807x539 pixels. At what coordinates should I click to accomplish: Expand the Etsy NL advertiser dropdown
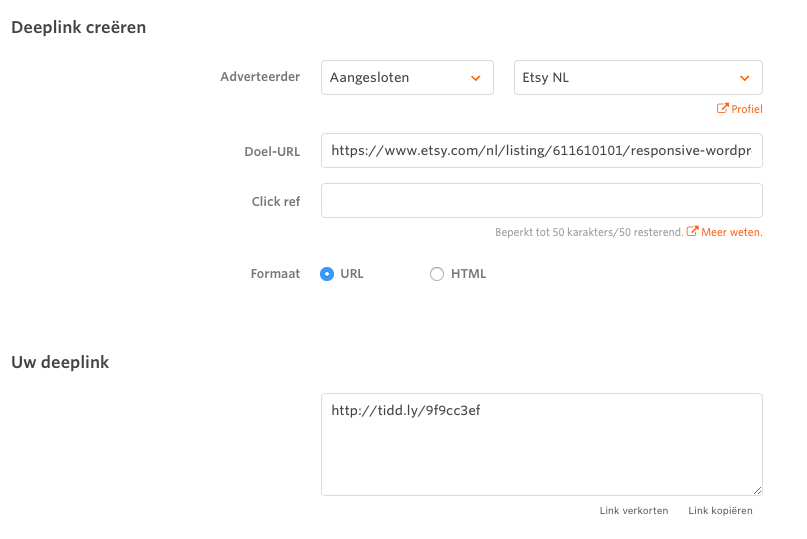pyautogui.click(x=637, y=78)
